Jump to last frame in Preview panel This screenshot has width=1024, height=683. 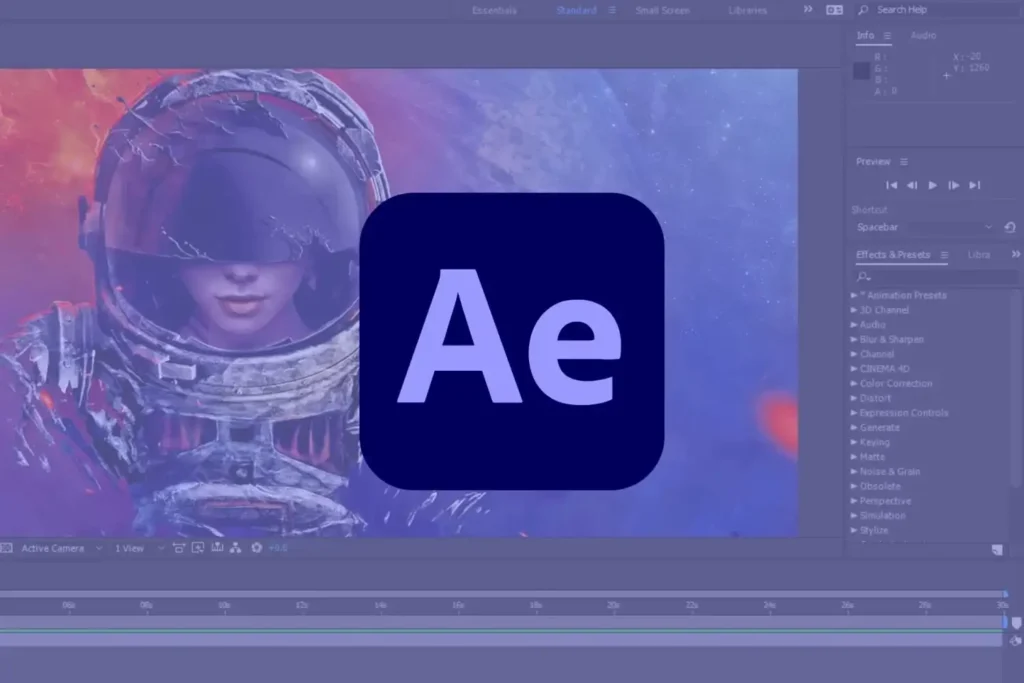point(974,185)
